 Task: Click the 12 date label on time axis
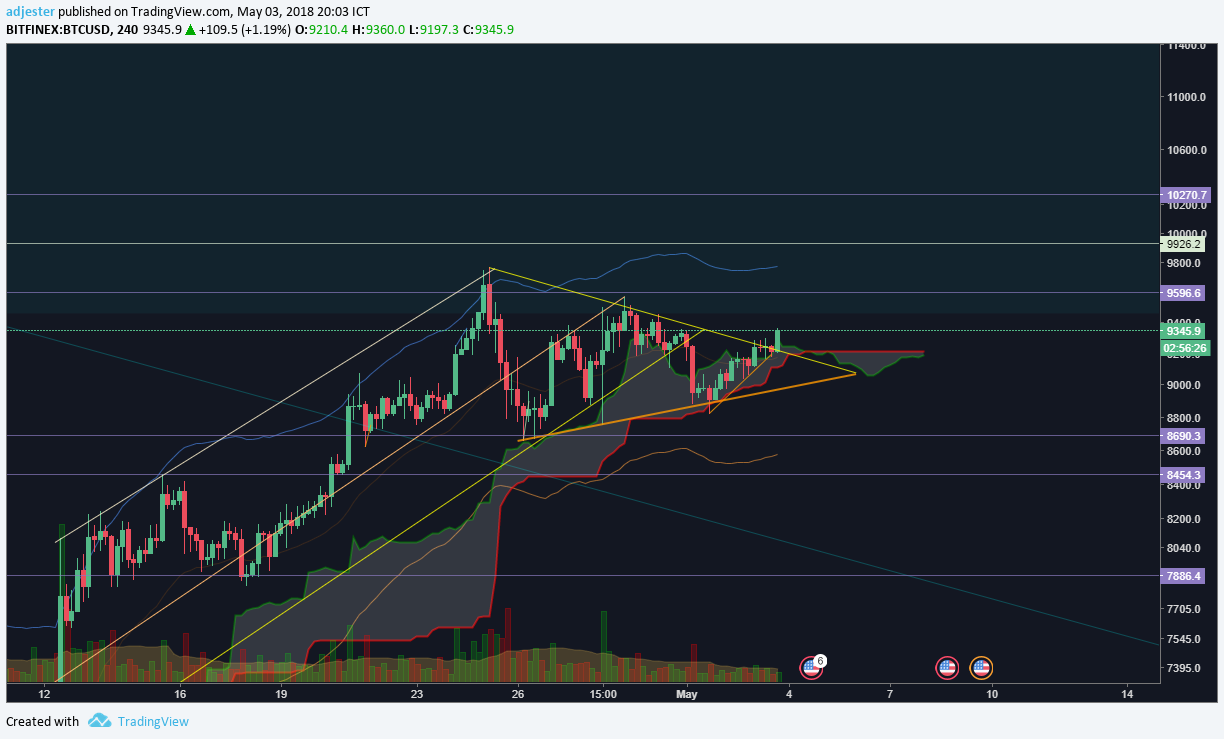44,693
